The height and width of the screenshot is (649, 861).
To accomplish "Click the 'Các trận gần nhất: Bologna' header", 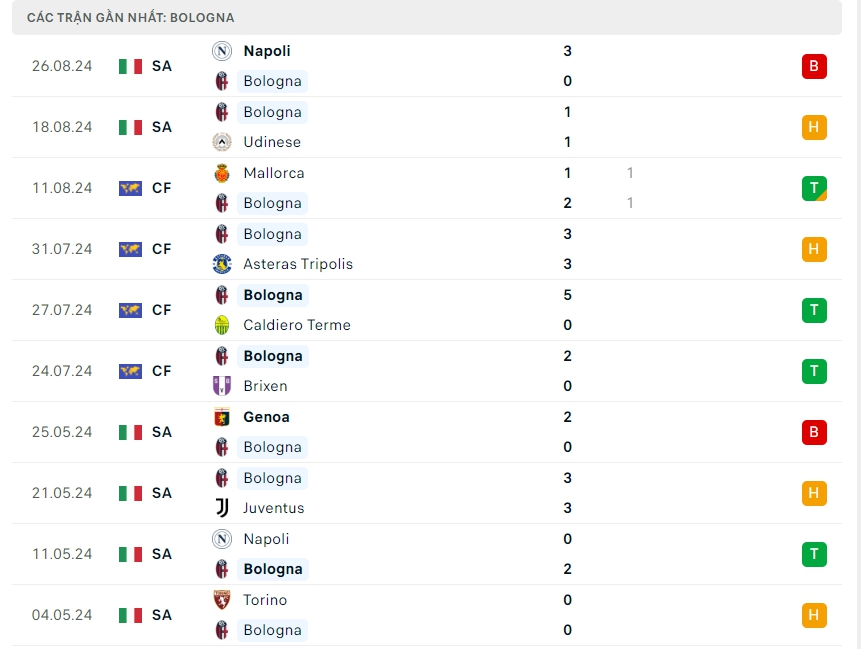I will click(x=131, y=18).
